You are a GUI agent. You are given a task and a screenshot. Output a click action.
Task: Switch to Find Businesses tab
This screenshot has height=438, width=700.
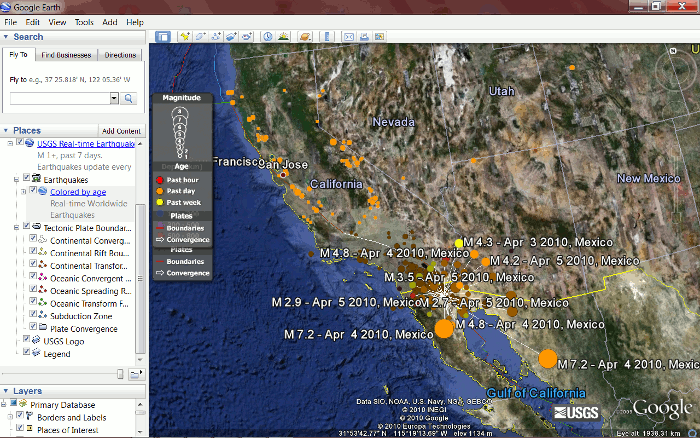click(x=66, y=55)
